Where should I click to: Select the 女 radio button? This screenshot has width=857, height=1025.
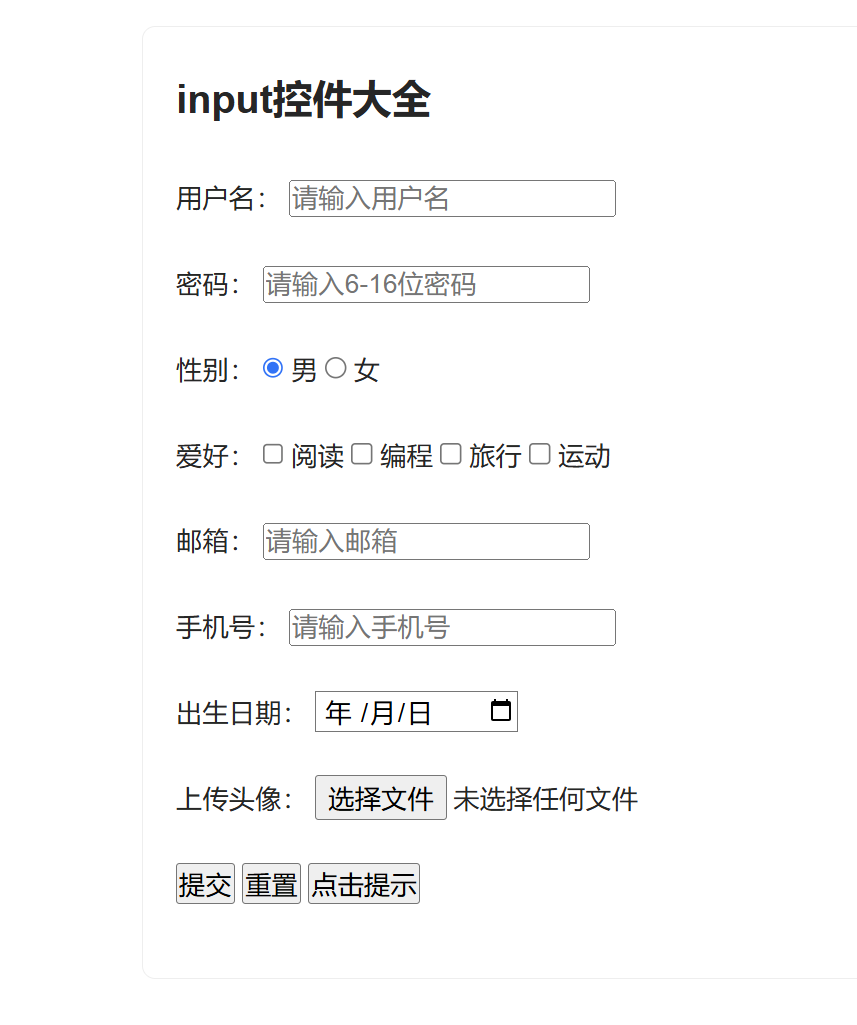coord(336,368)
